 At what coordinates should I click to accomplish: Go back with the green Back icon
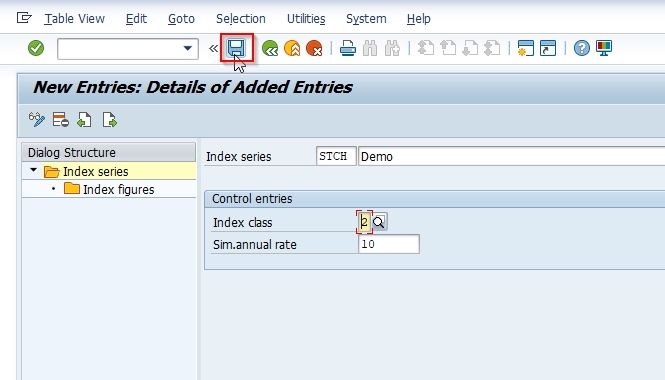(x=270, y=48)
